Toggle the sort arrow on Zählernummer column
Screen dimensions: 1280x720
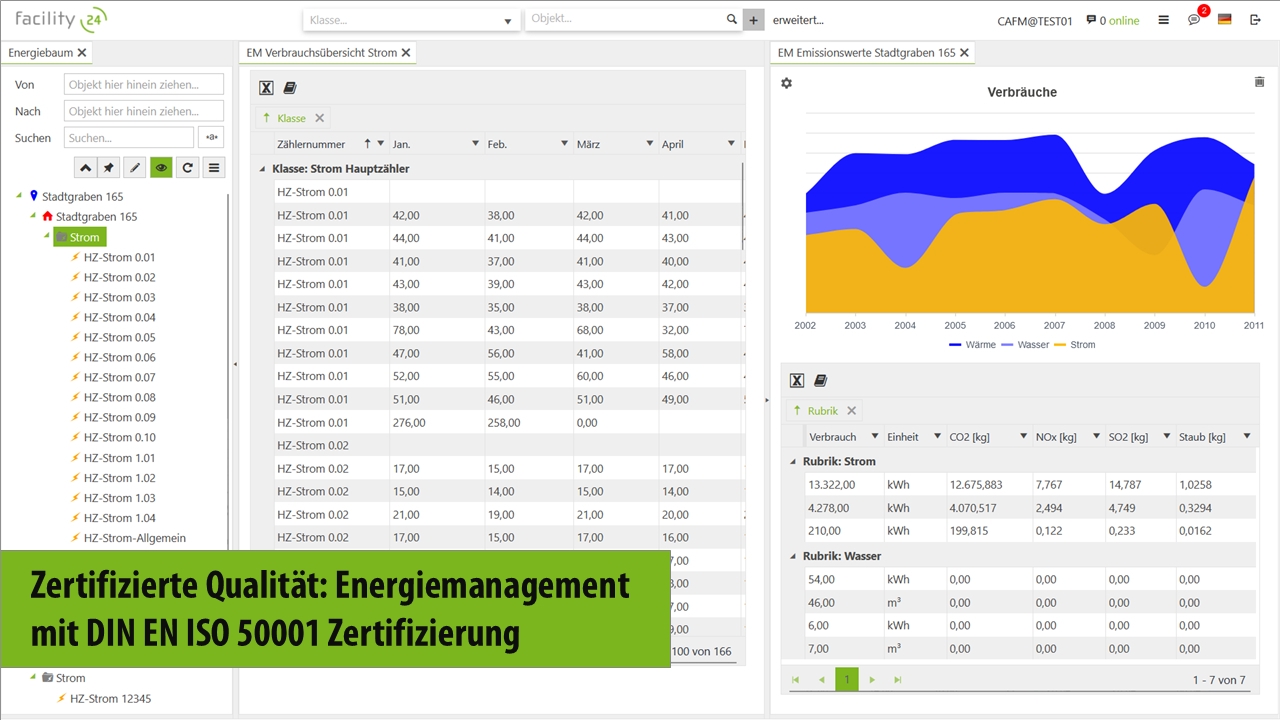(368, 144)
